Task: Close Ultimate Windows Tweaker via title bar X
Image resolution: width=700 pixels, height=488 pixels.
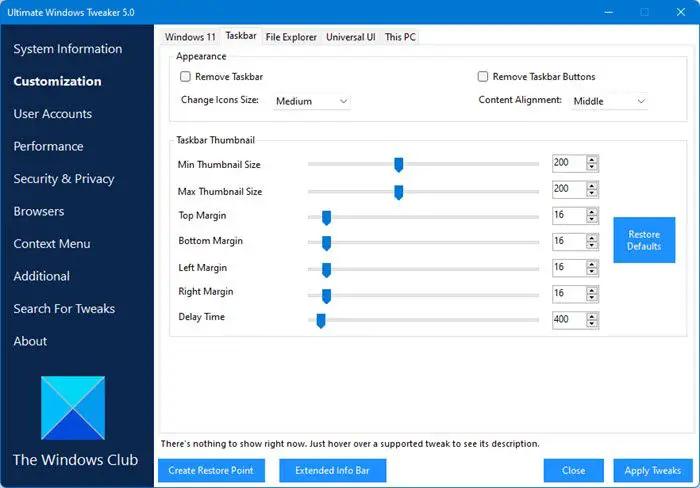Action: [x=681, y=12]
